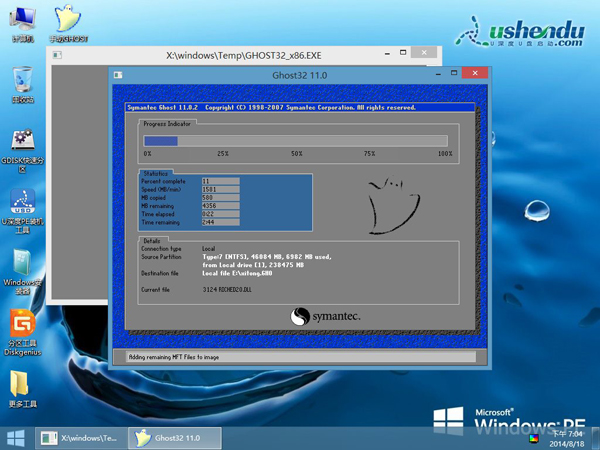
Task: Switch to X:\windows\Te... taskbar item
Action: click(x=81, y=438)
